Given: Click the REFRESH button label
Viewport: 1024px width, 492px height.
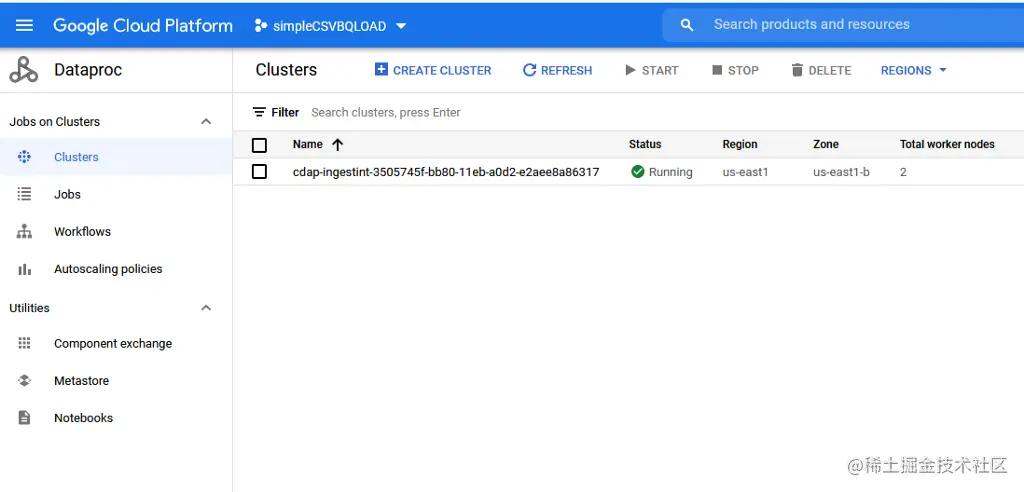Looking at the screenshot, I should 566,71.
